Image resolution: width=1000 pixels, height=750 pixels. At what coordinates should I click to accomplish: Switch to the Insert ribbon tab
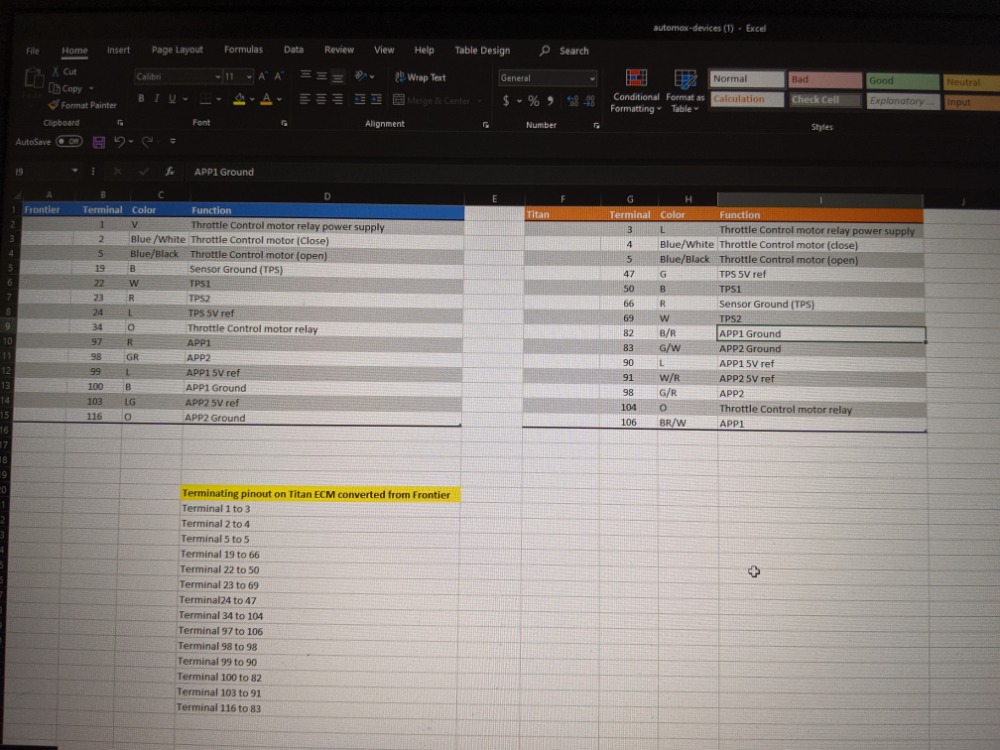(x=118, y=50)
